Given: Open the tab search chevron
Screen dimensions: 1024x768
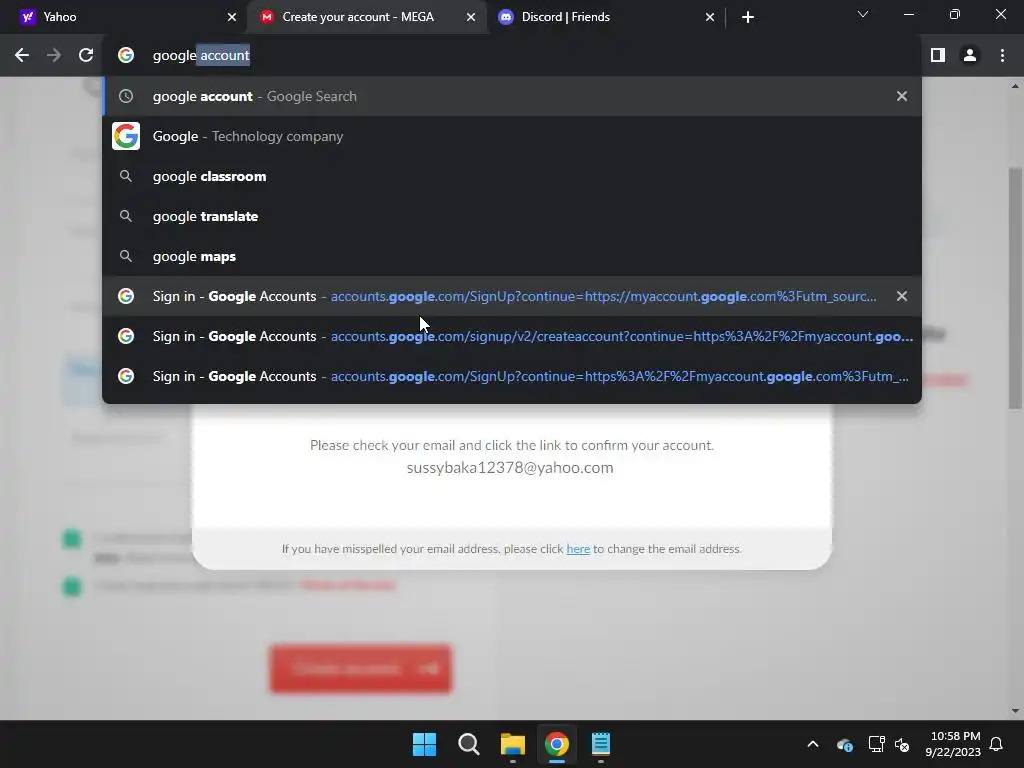Looking at the screenshot, I should click(863, 14).
